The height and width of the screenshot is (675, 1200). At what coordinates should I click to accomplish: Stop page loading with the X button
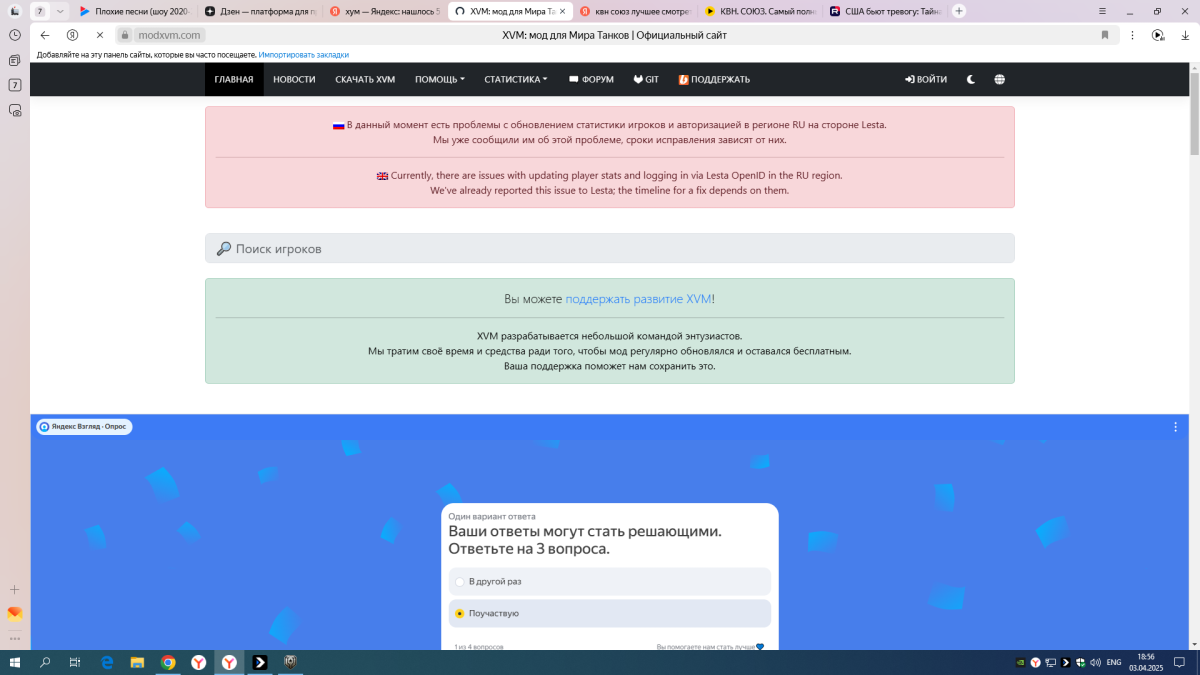coord(100,34)
